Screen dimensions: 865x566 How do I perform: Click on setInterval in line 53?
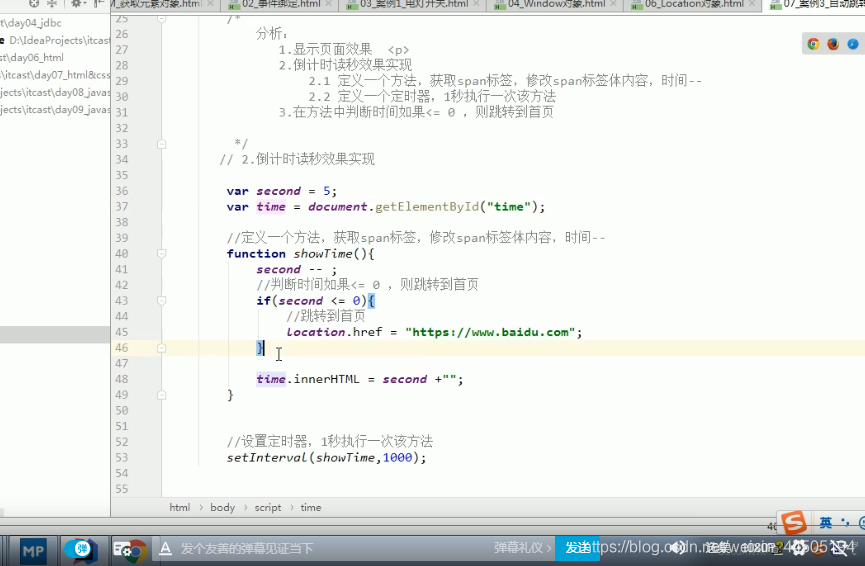pos(266,458)
